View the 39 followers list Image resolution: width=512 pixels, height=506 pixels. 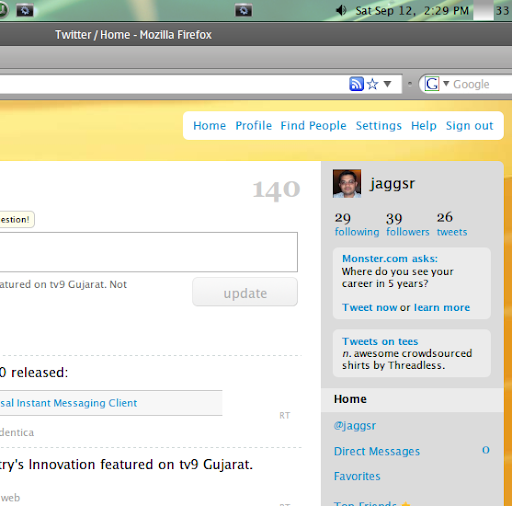point(408,225)
